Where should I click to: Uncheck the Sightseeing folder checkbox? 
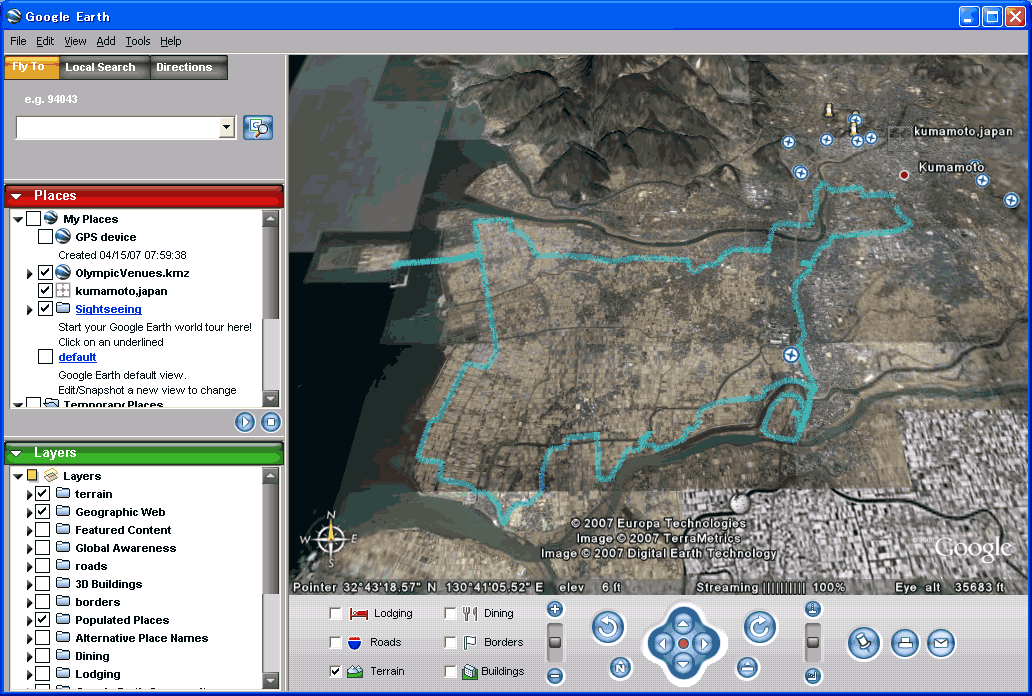click(45, 308)
